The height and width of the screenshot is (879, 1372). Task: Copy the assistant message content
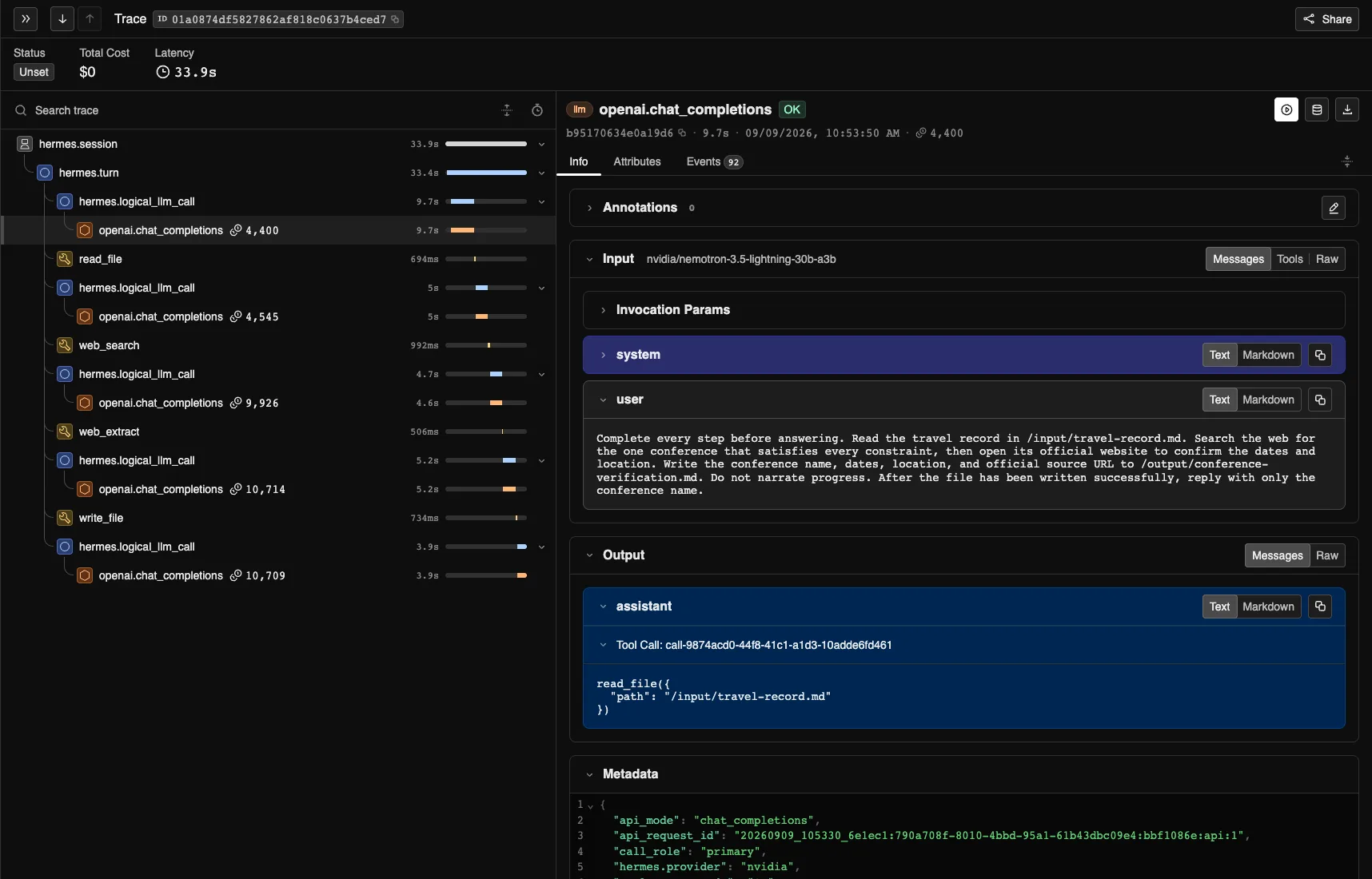pos(1321,607)
